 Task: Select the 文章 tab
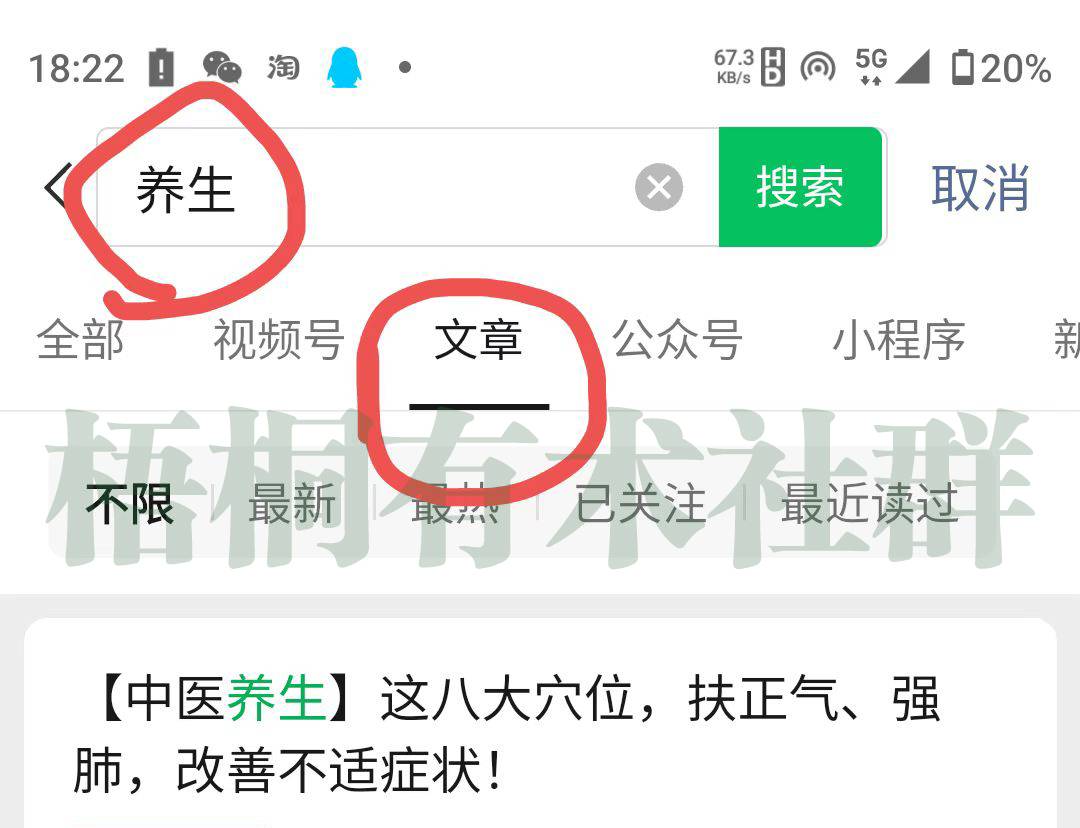[x=478, y=340]
